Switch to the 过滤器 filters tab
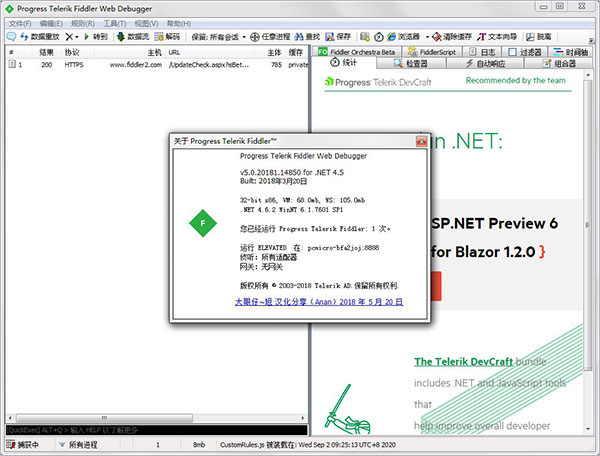Screen dimensions: 600x456 coord(524,52)
